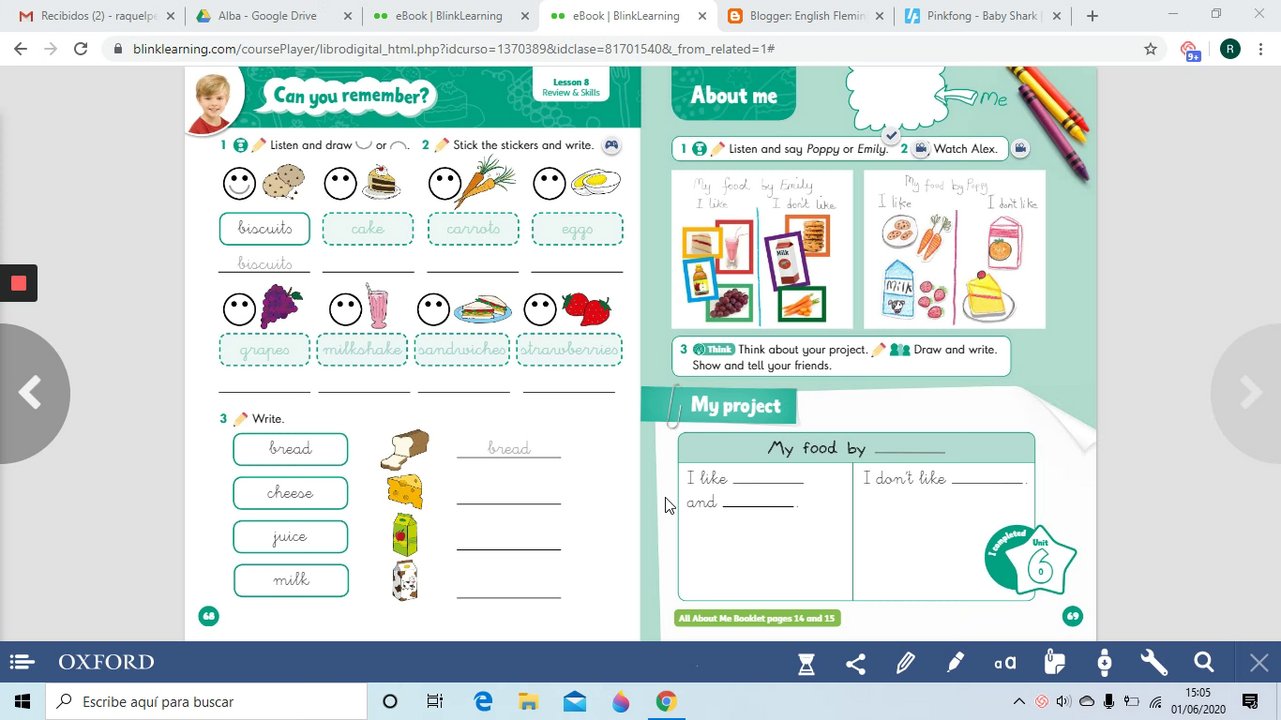Image resolution: width=1281 pixels, height=720 pixels.
Task: Click the juice word box
Action: coord(290,537)
